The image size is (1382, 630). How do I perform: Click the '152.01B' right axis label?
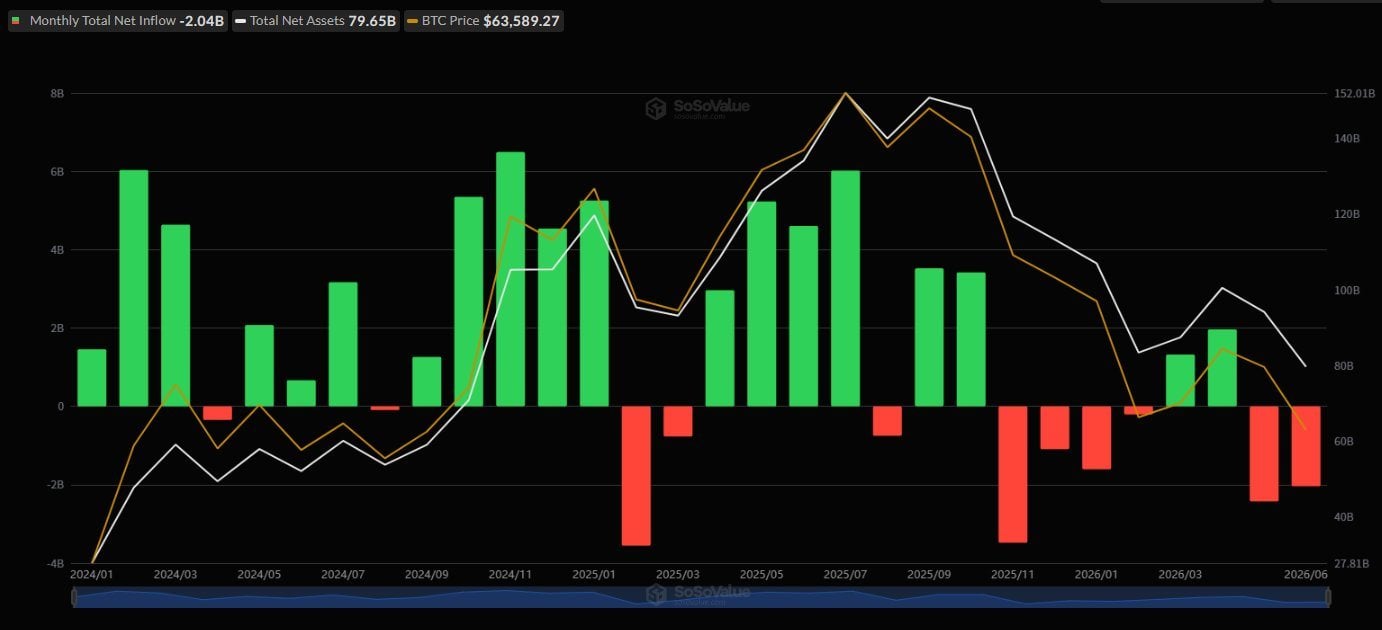click(x=1354, y=93)
